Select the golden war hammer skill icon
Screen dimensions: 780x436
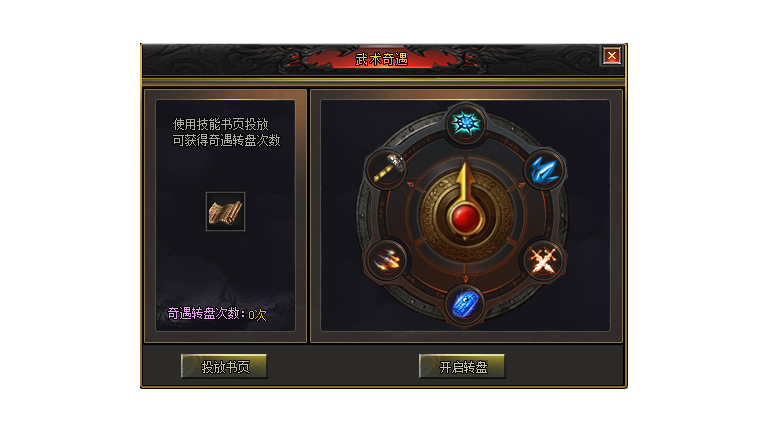[x=389, y=168]
